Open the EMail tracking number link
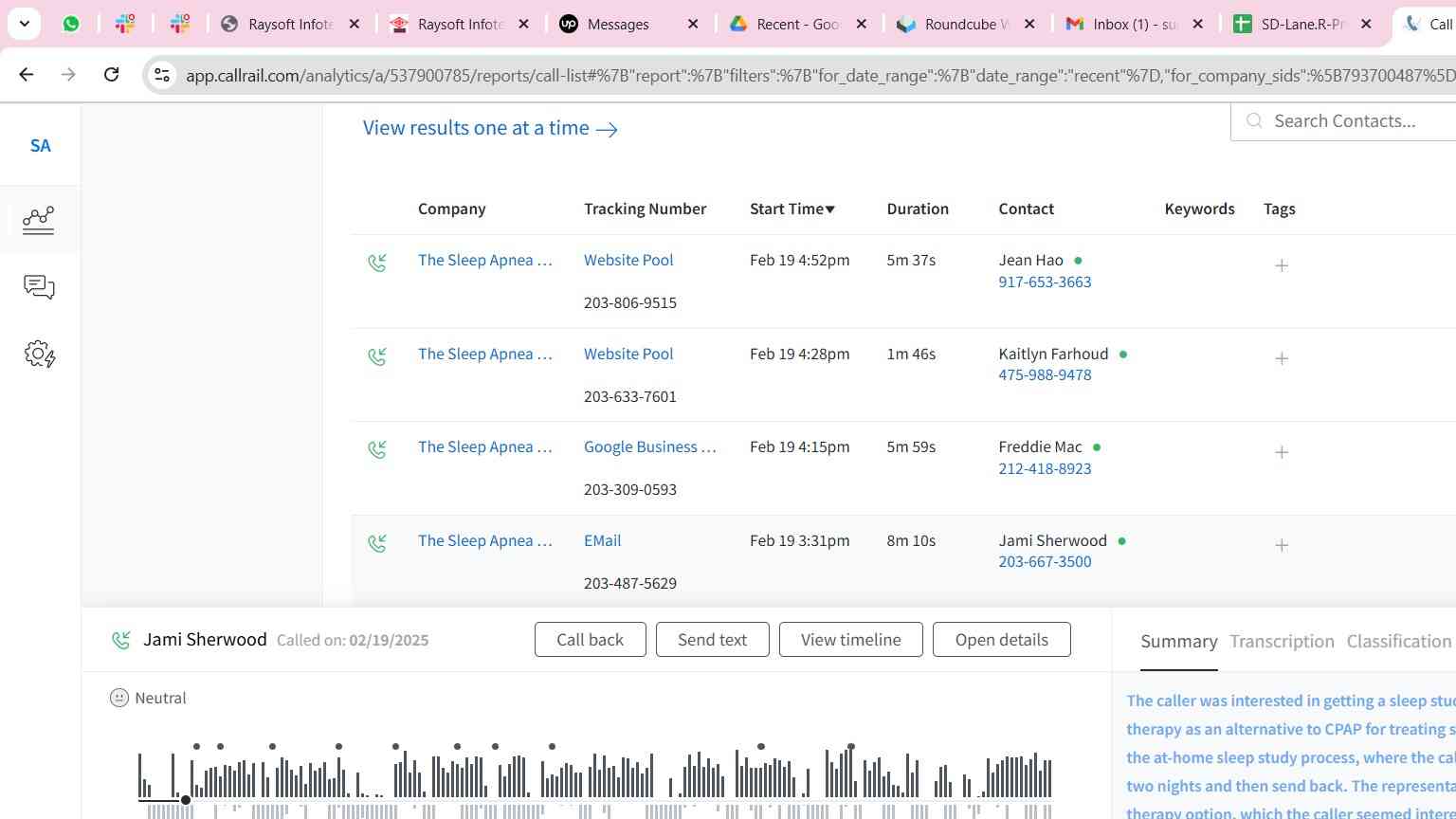Image resolution: width=1456 pixels, height=819 pixels. click(602, 540)
